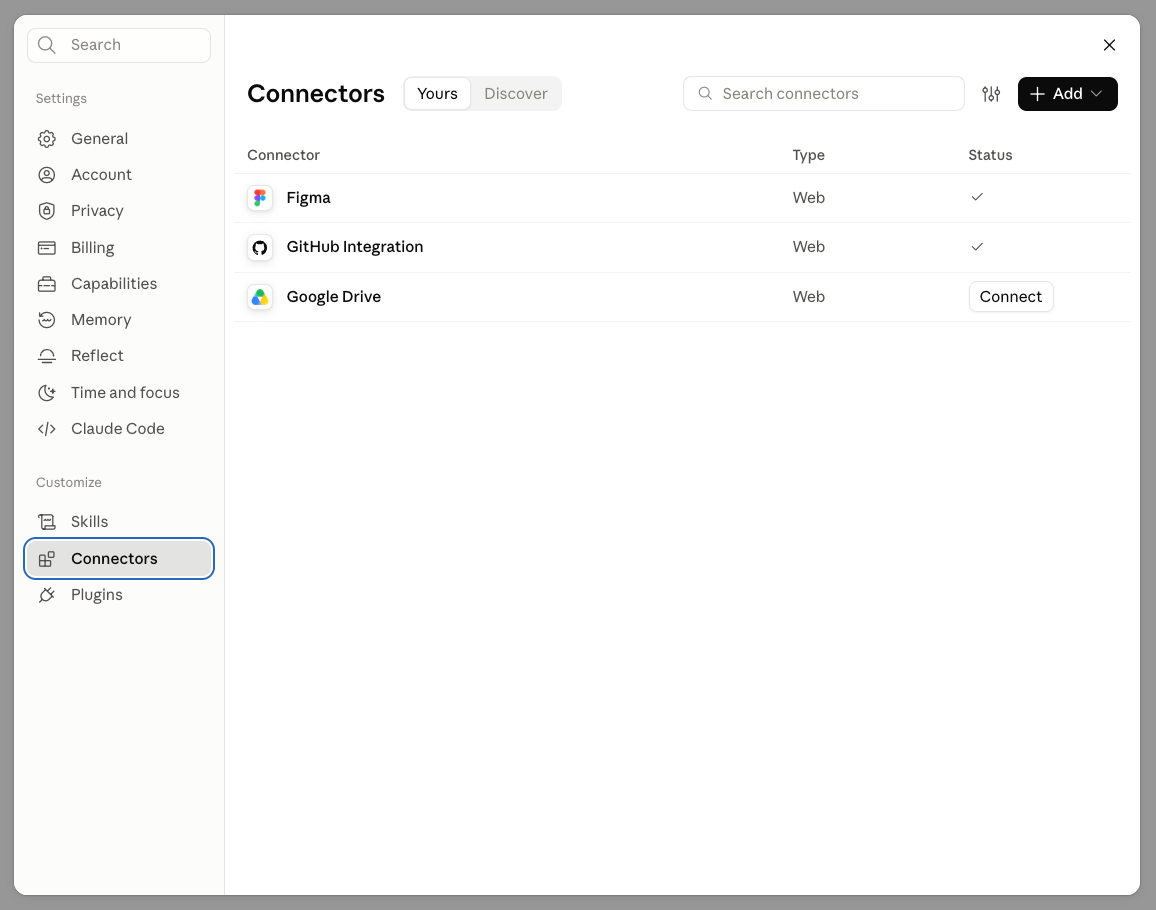Open the Add connector dropdown

1068,94
